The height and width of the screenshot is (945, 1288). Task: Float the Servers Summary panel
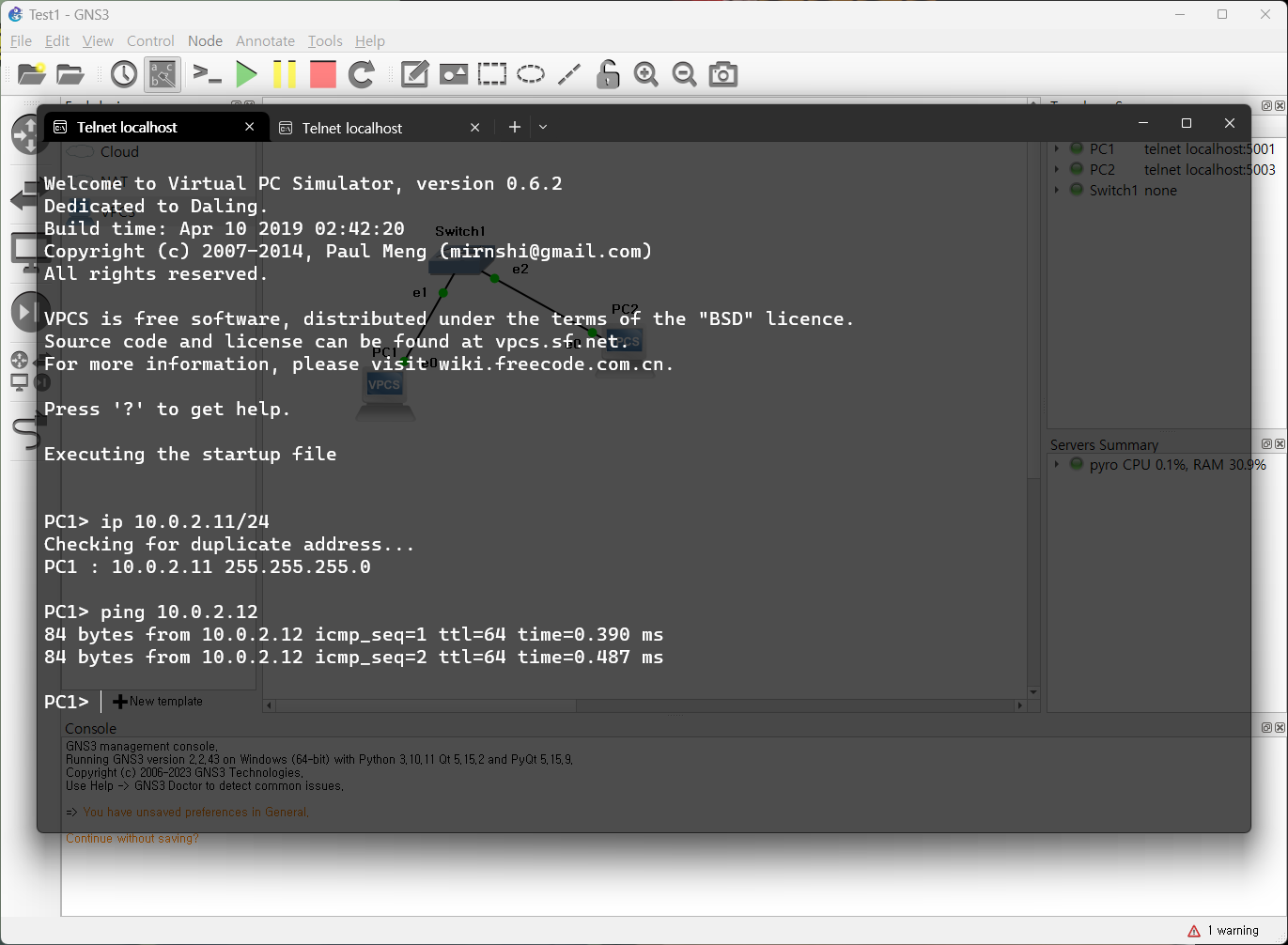[1266, 444]
